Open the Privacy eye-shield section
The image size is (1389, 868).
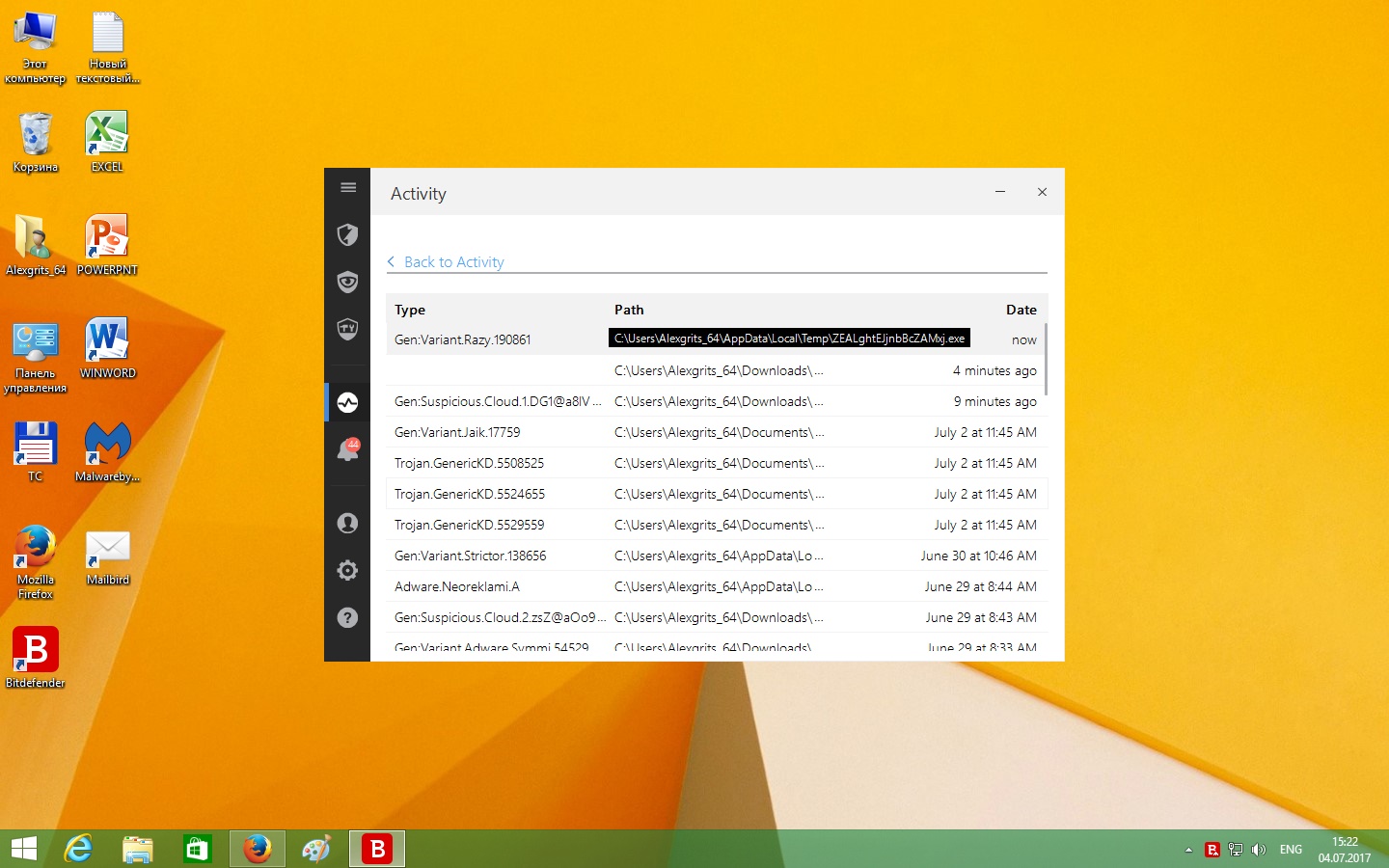point(348,282)
